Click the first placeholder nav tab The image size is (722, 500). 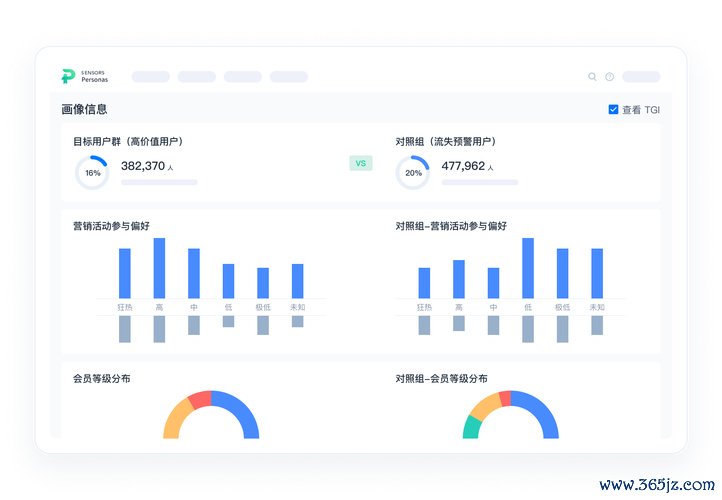(x=151, y=76)
